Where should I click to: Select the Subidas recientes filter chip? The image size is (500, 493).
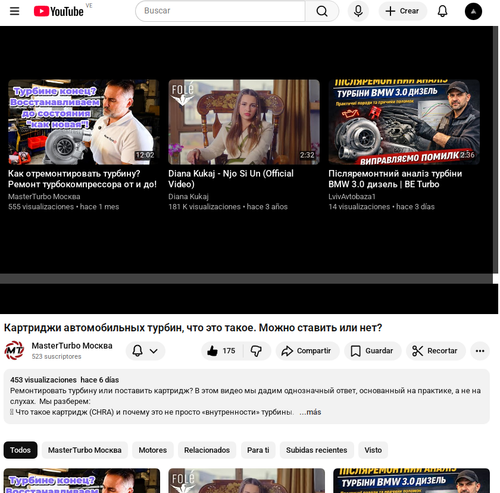tap(317, 450)
